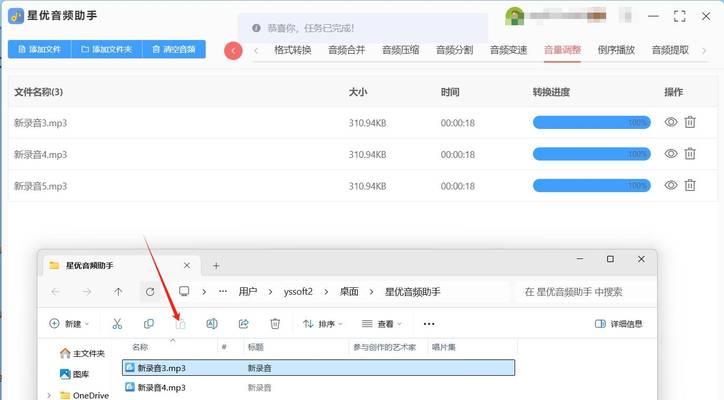The width and height of the screenshot is (724, 400).
Task: Click the Delete trash icon in Explorer toolbar
Action: [x=275, y=324]
